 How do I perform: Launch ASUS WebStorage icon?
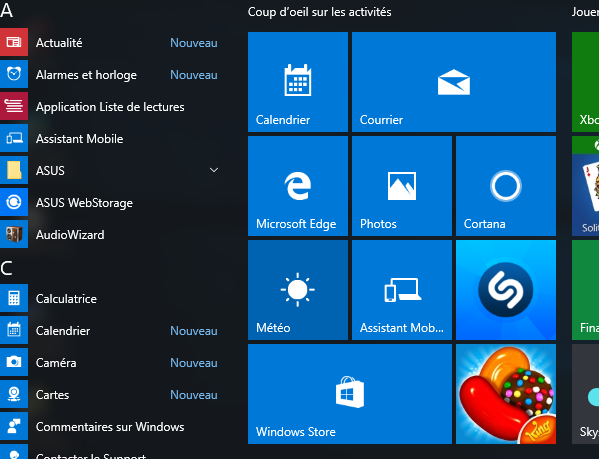(x=14, y=202)
